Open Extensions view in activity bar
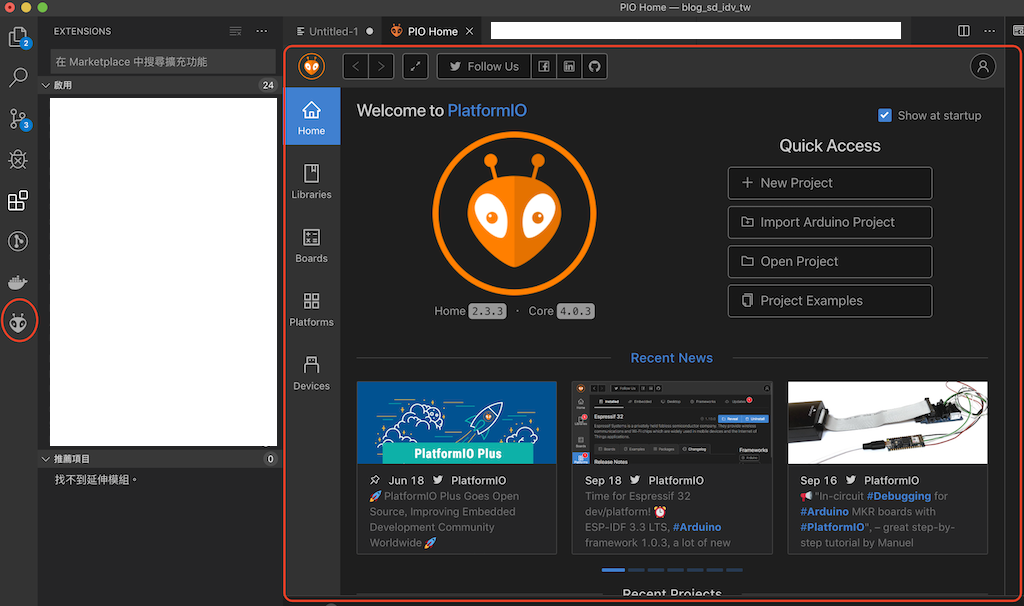 (x=18, y=200)
